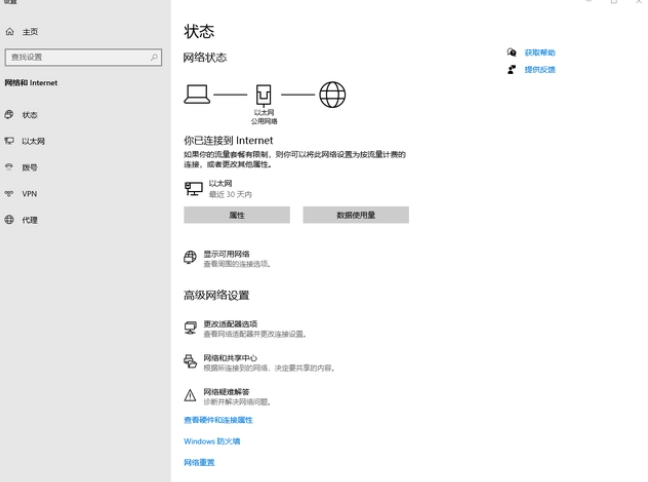The width and height of the screenshot is (648, 482).
Task: Click the 提供反馈 feedback icon
Action: [x=512, y=70]
